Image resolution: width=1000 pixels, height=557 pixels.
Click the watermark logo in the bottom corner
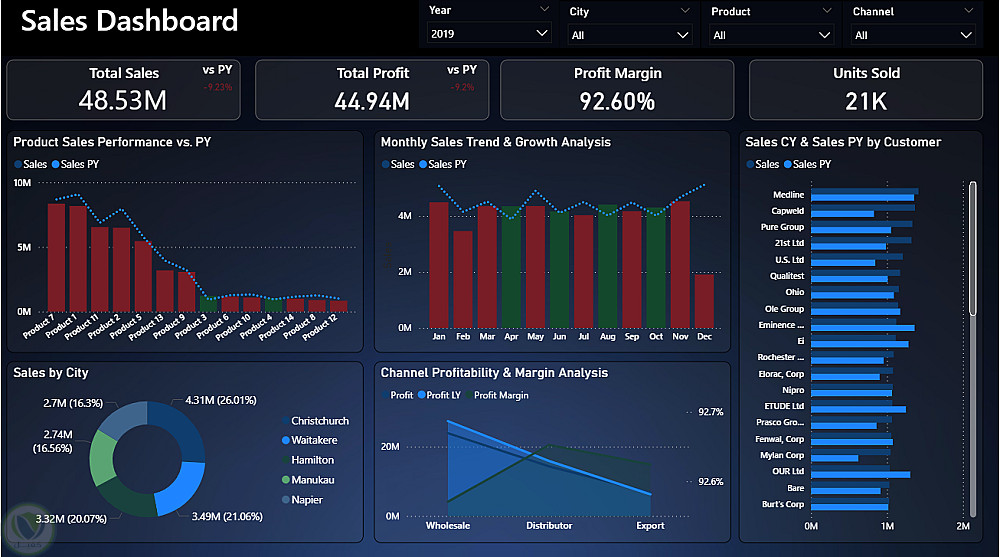pos(28,528)
